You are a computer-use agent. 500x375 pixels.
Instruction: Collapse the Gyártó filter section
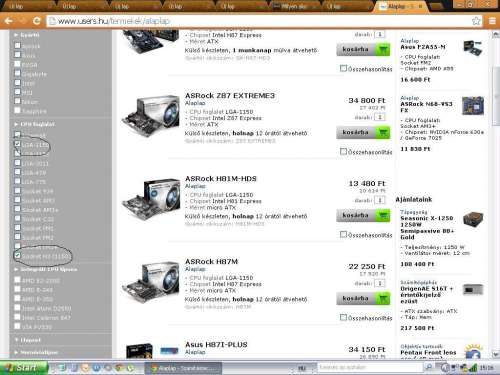27,35
